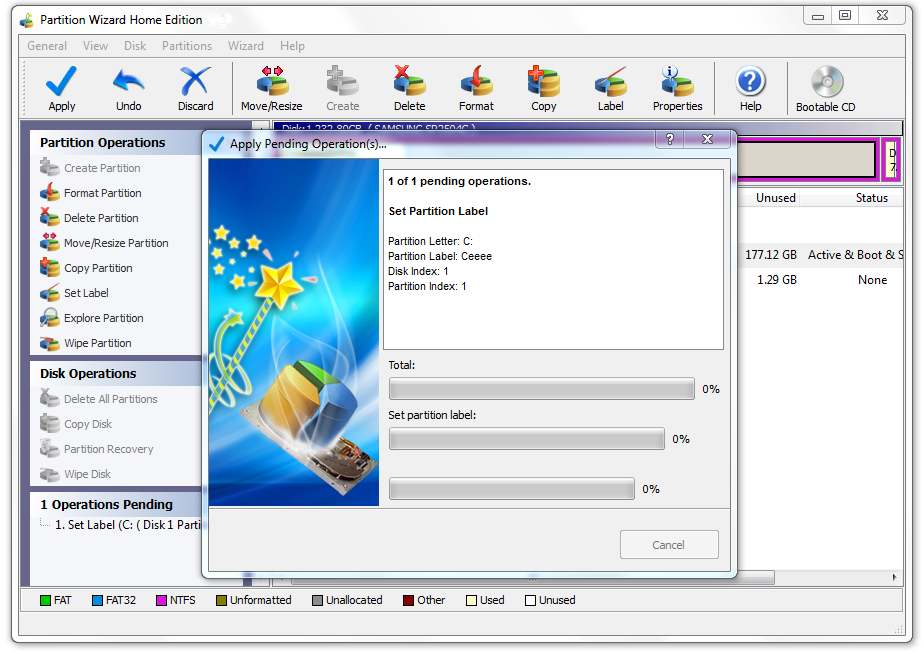
Task: Click the Unused legend swatch
Action: (530, 601)
